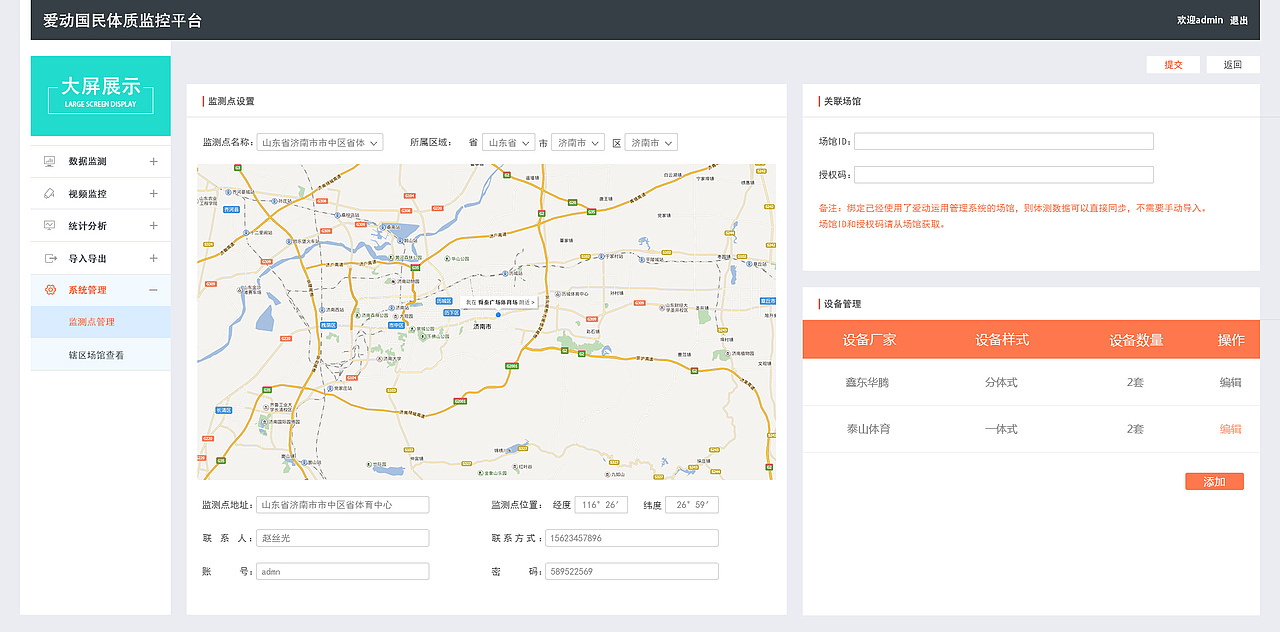This screenshot has height=632, width=1280.
Task: Click the import/export (导入导出) arrow icon
Action: [49, 258]
